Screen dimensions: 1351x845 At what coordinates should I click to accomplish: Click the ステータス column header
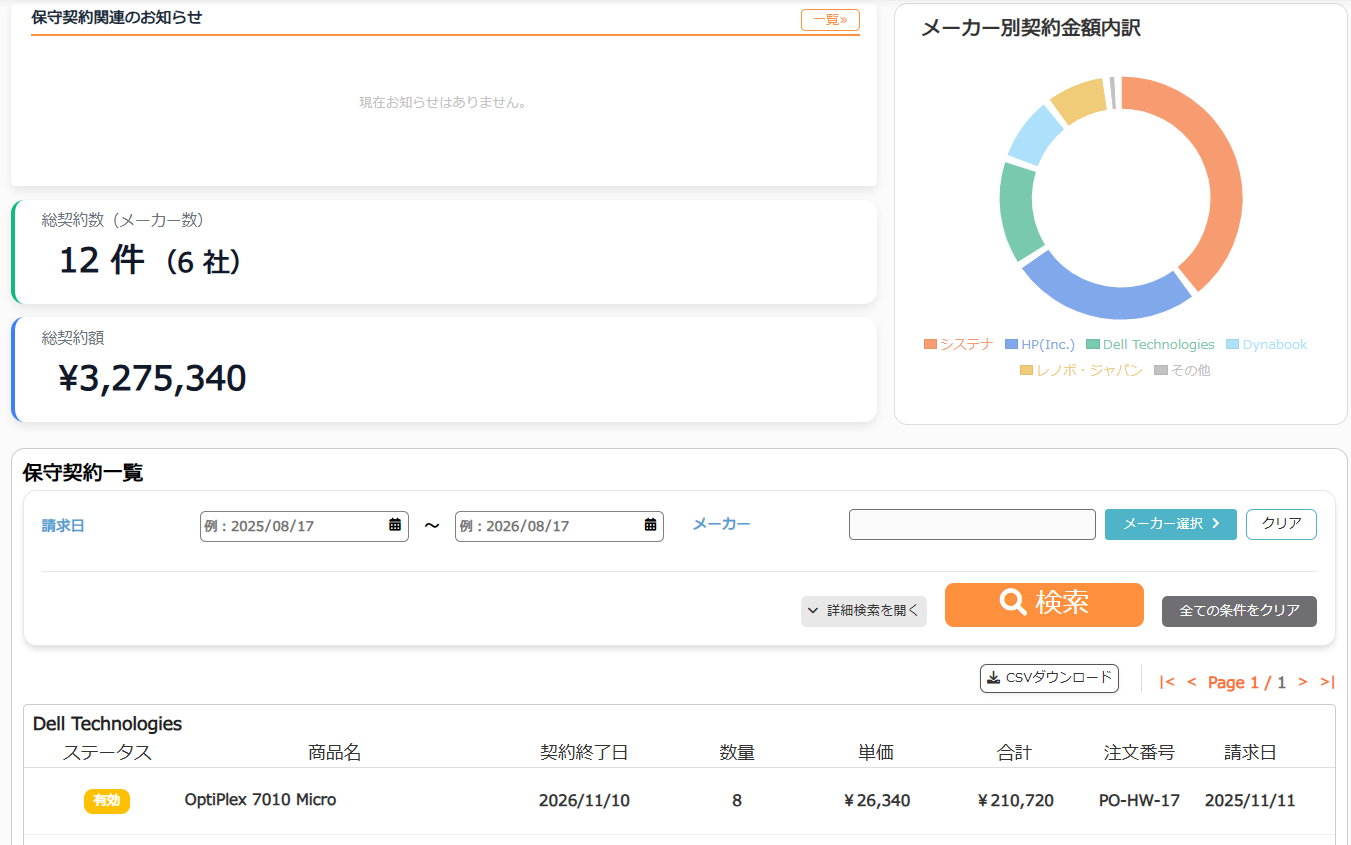(x=107, y=753)
